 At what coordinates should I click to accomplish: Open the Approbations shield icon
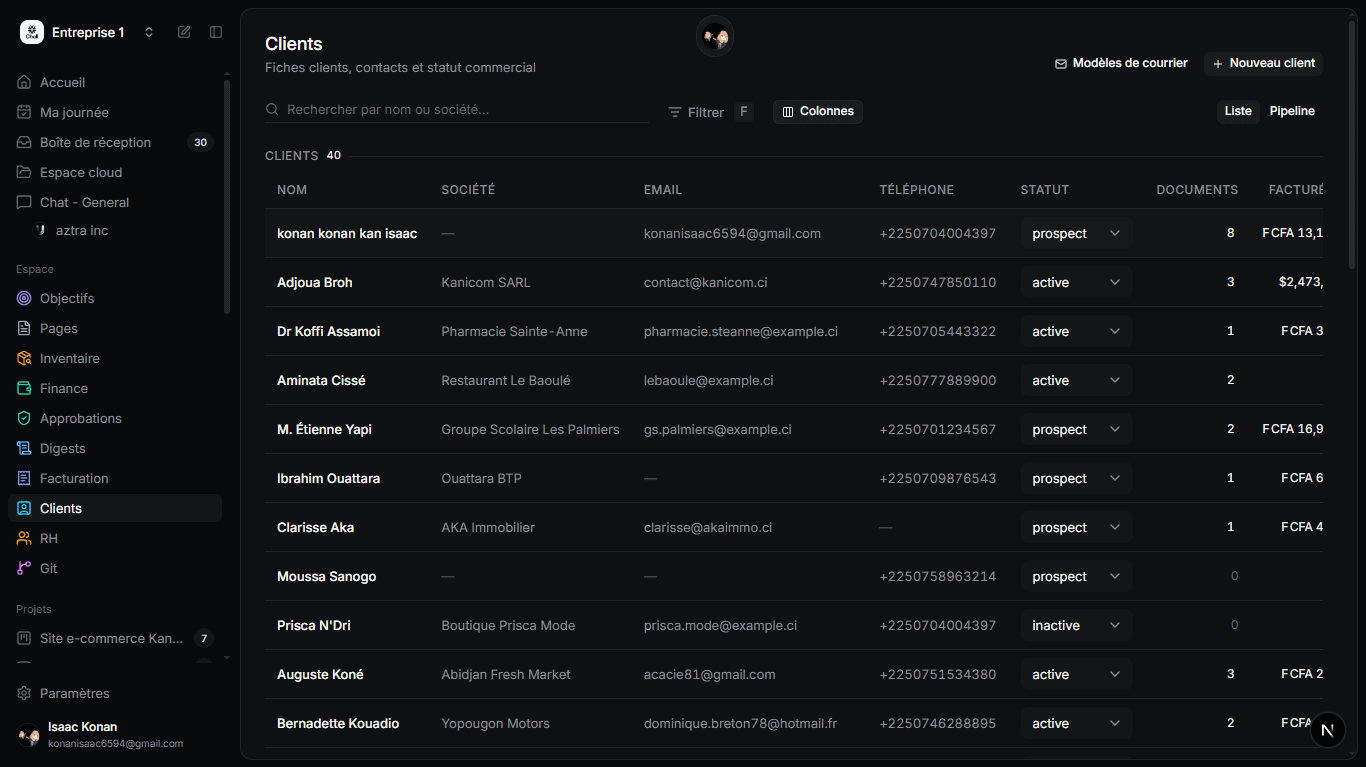click(x=24, y=418)
